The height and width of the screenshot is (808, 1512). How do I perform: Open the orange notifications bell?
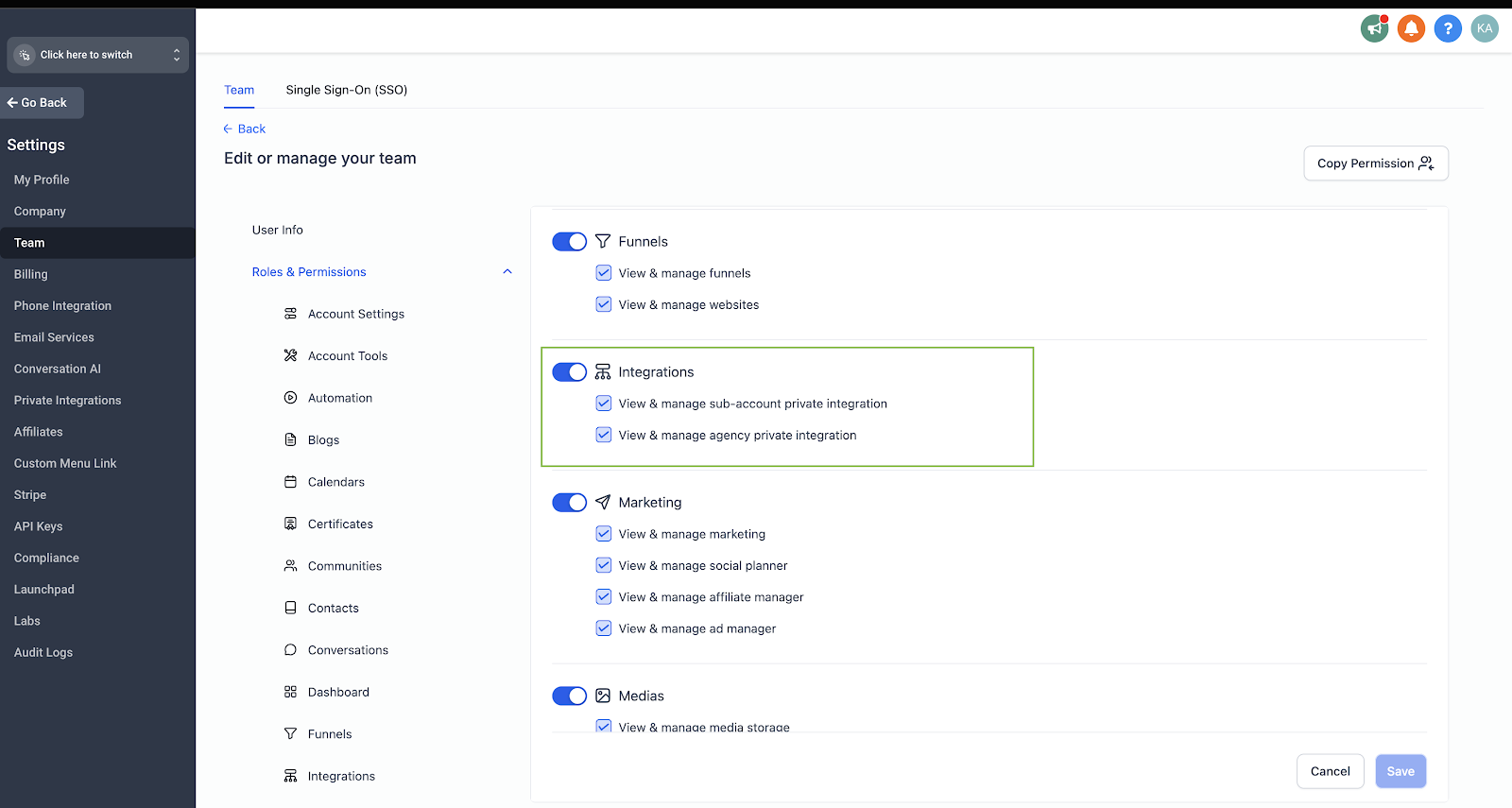pos(1411,28)
